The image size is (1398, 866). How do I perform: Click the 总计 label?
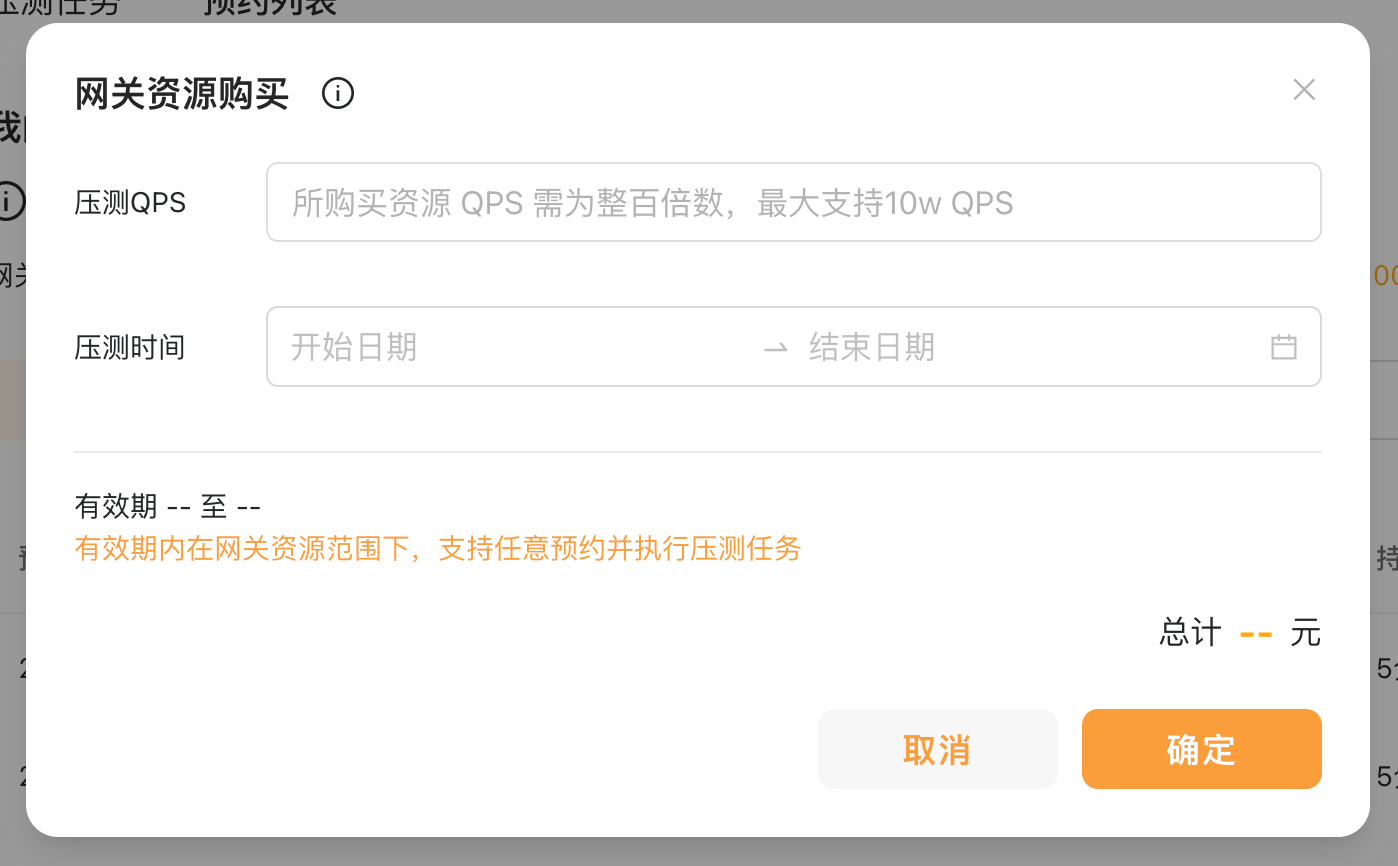(x=1190, y=633)
